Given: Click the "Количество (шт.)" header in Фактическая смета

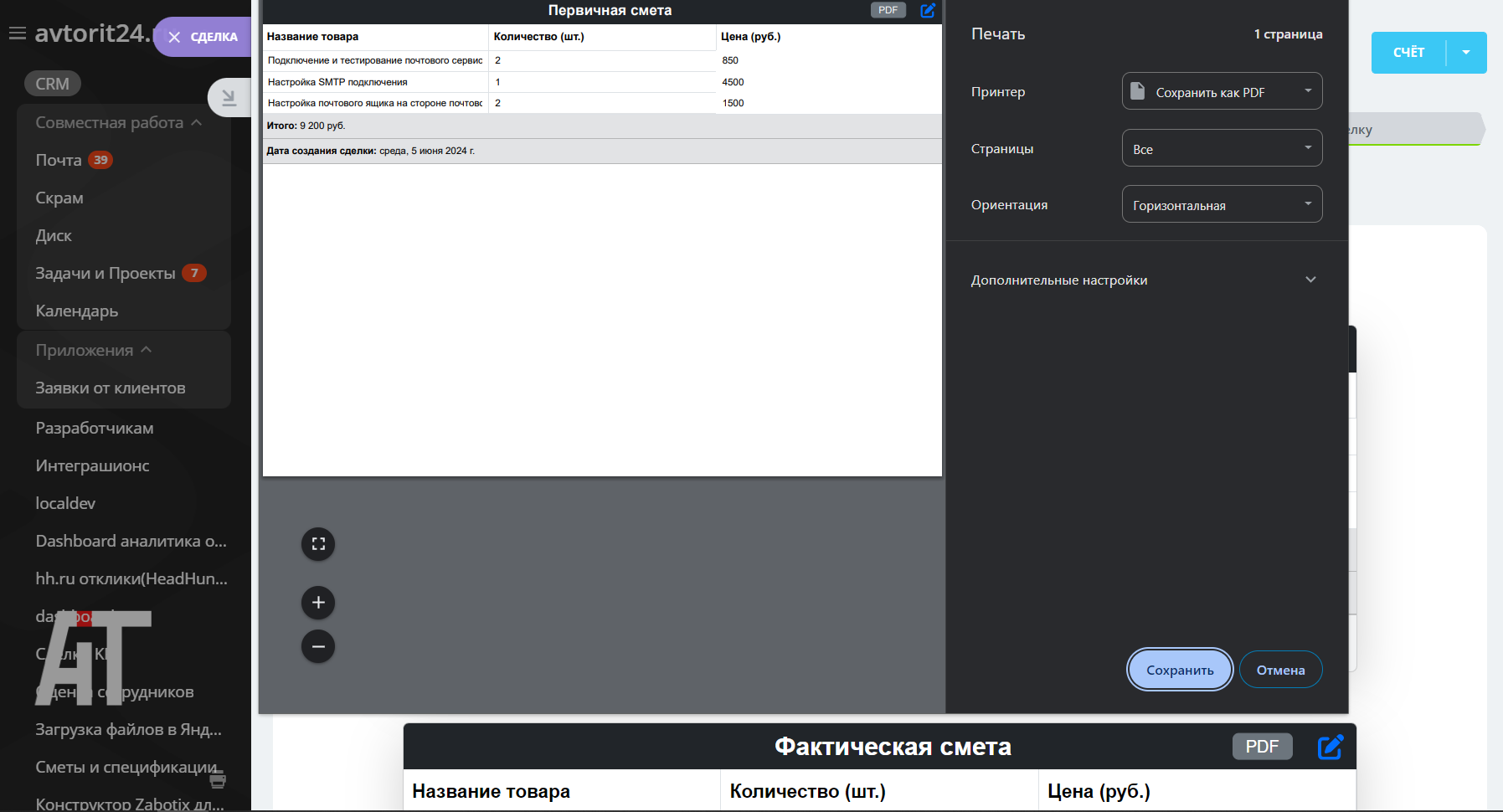Looking at the screenshot, I should pyautogui.click(x=807, y=791).
